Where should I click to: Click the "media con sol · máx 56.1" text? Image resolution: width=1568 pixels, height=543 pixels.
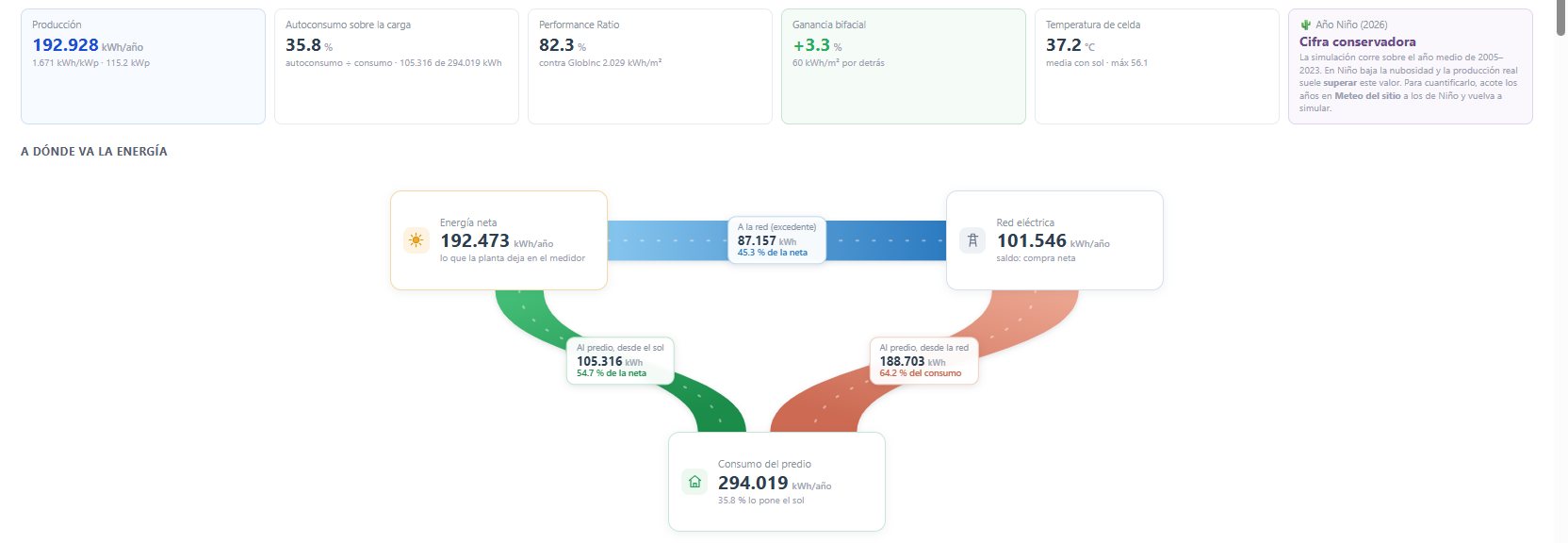point(1097,63)
